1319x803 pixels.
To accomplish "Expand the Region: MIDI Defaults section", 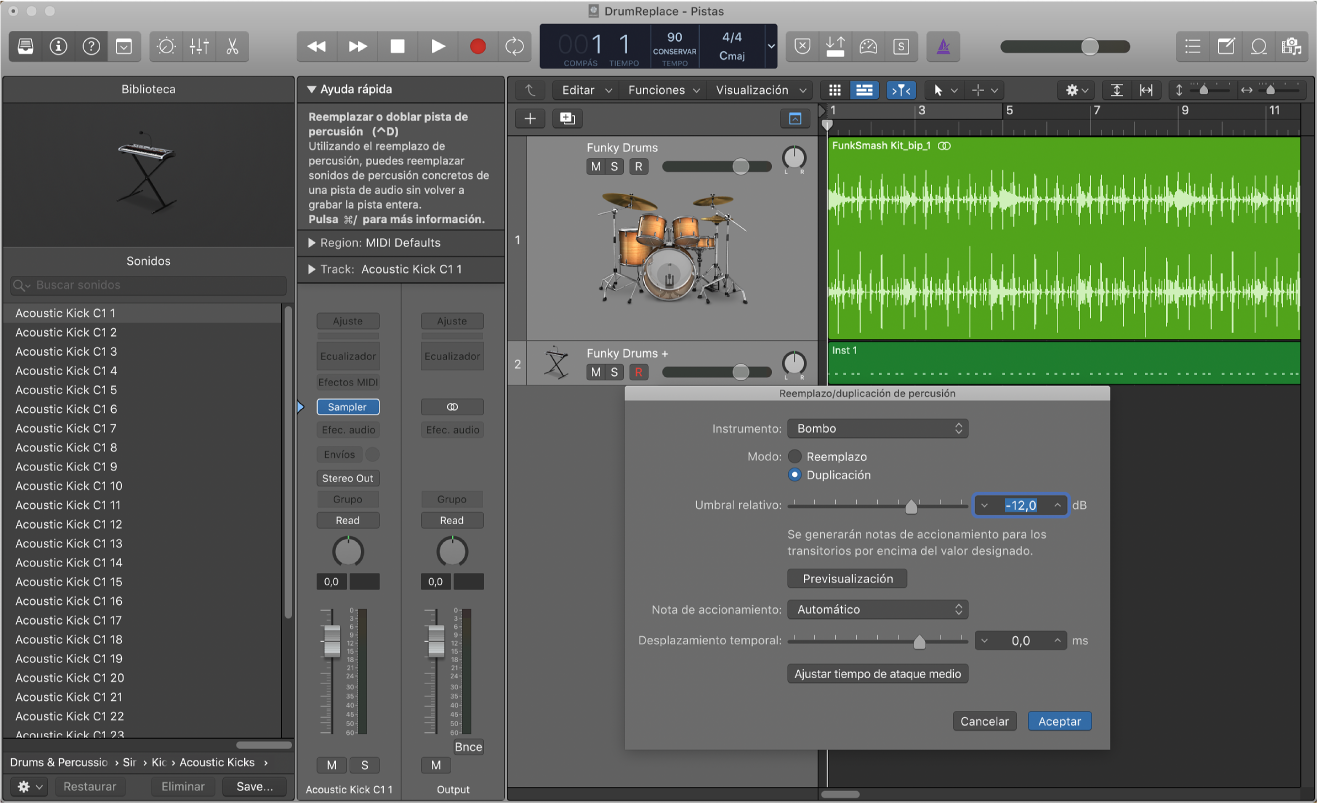I will [x=311, y=243].
